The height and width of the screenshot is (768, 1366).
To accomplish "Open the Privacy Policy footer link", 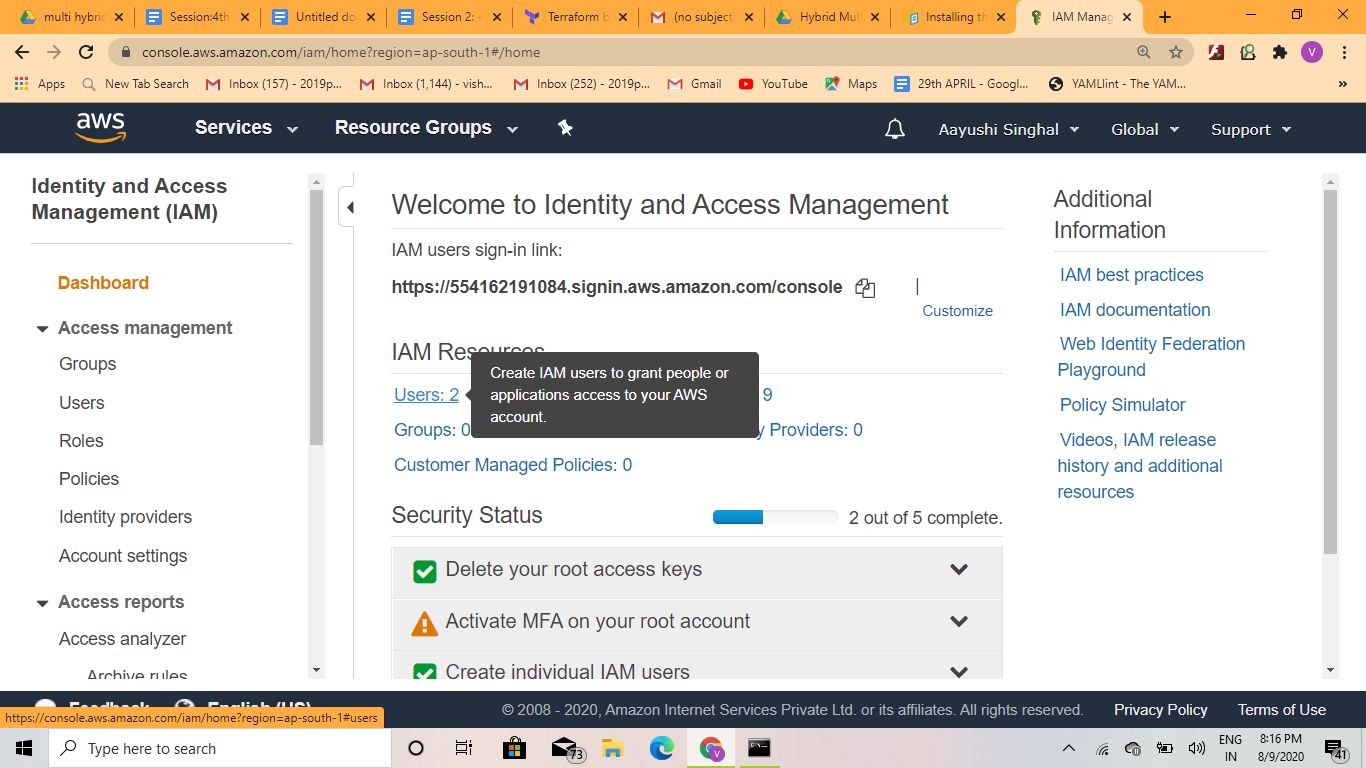I will pos(1161,710).
